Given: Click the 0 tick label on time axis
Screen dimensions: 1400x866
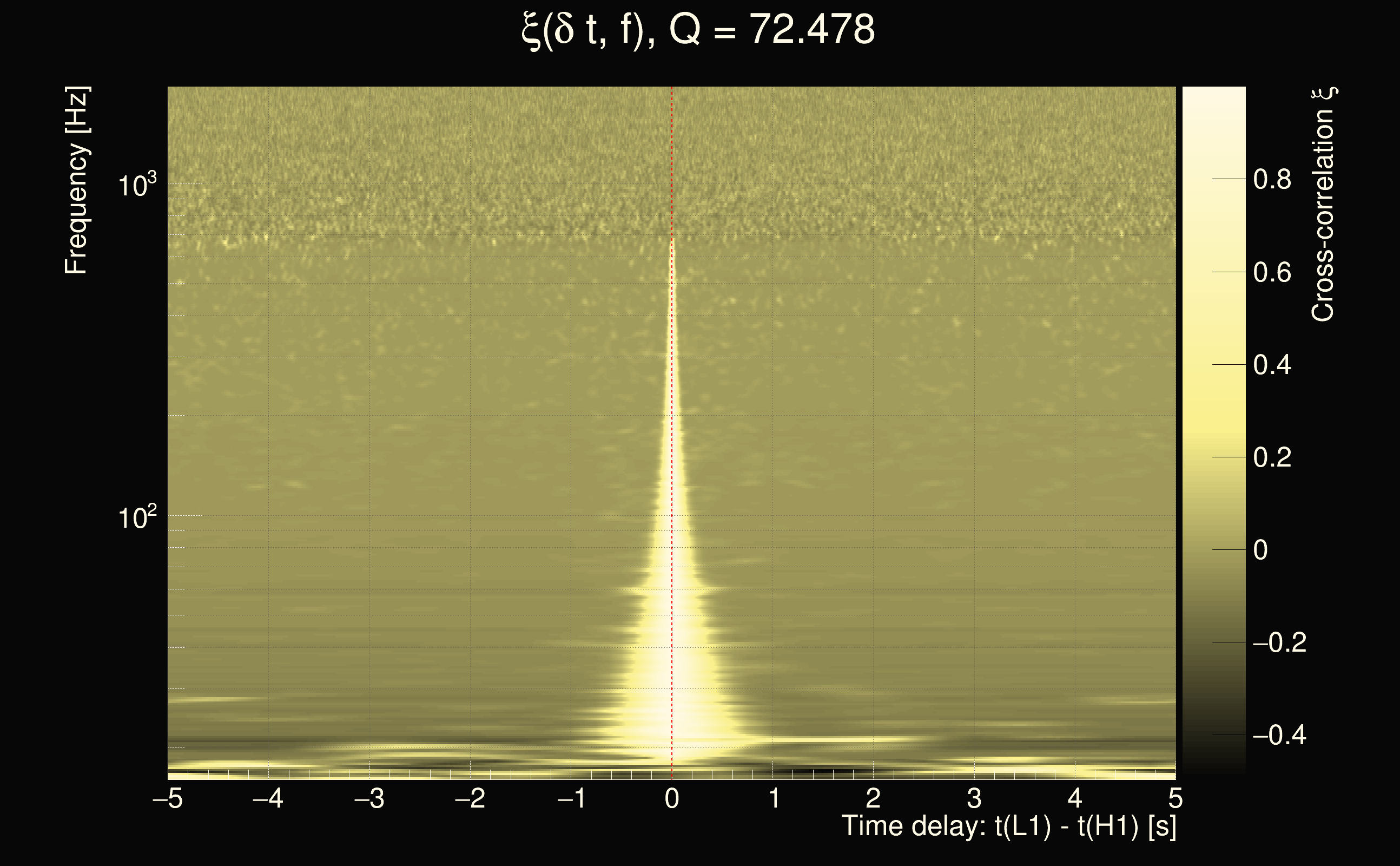Looking at the screenshot, I should tap(672, 798).
